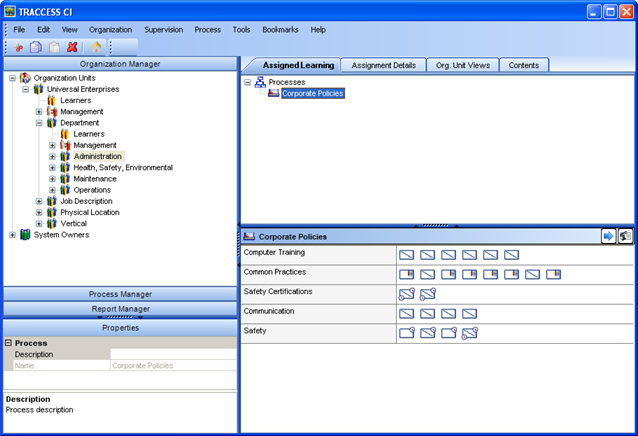Select the Administration org unit
The height and width of the screenshot is (436, 638).
pos(98,156)
